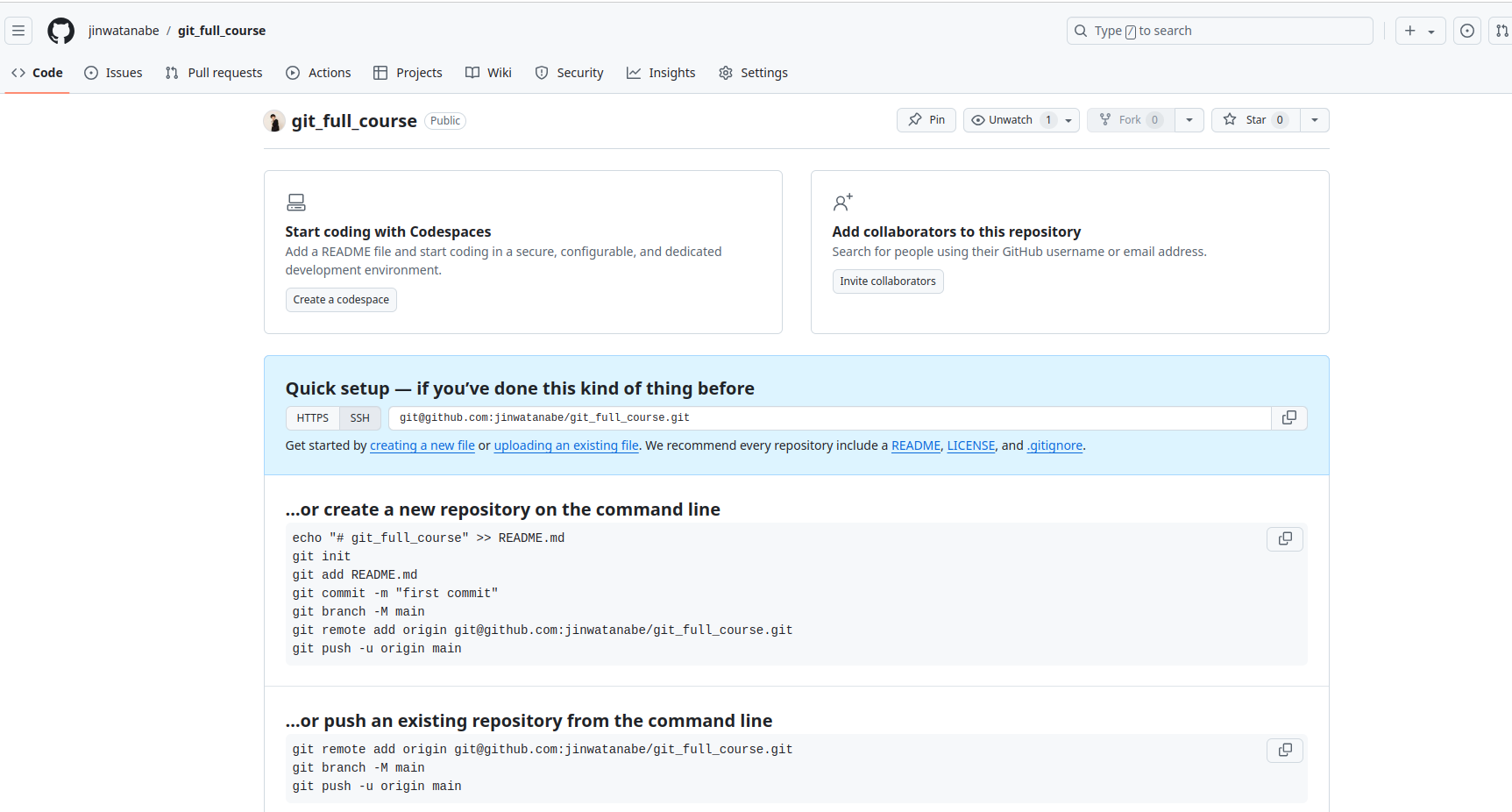Click the 'git init' command line
Image resolution: width=1512 pixels, height=812 pixels.
tap(322, 557)
